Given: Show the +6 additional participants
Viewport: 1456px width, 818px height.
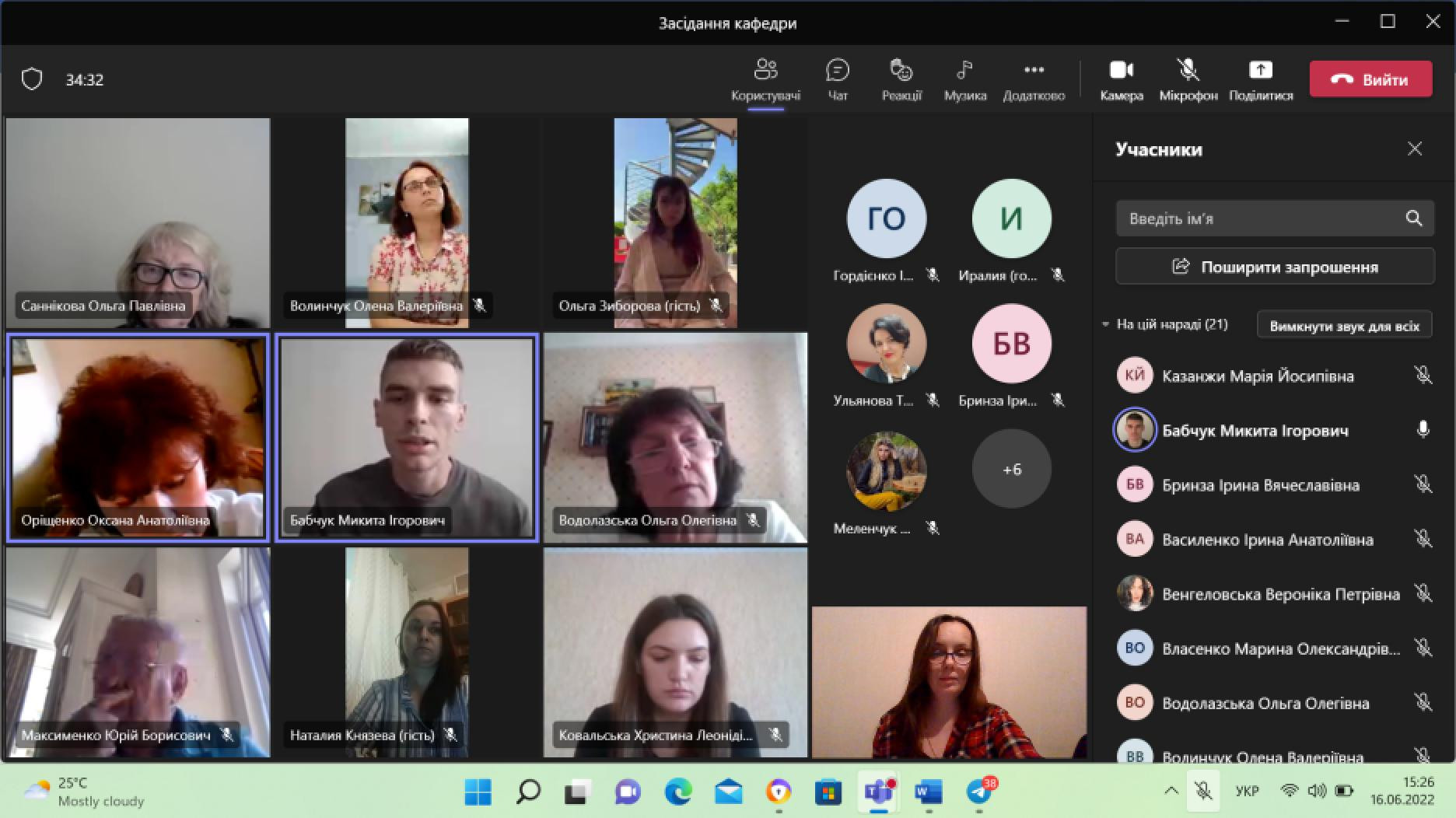Looking at the screenshot, I should pyautogui.click(x=1011, y=469).
